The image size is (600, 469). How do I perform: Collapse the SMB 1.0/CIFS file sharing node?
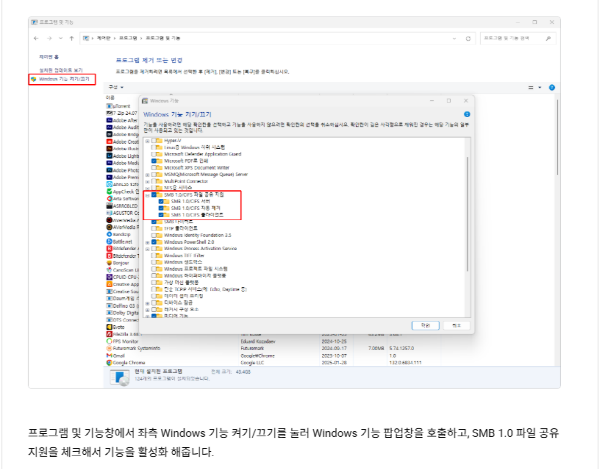coord(147,195)
